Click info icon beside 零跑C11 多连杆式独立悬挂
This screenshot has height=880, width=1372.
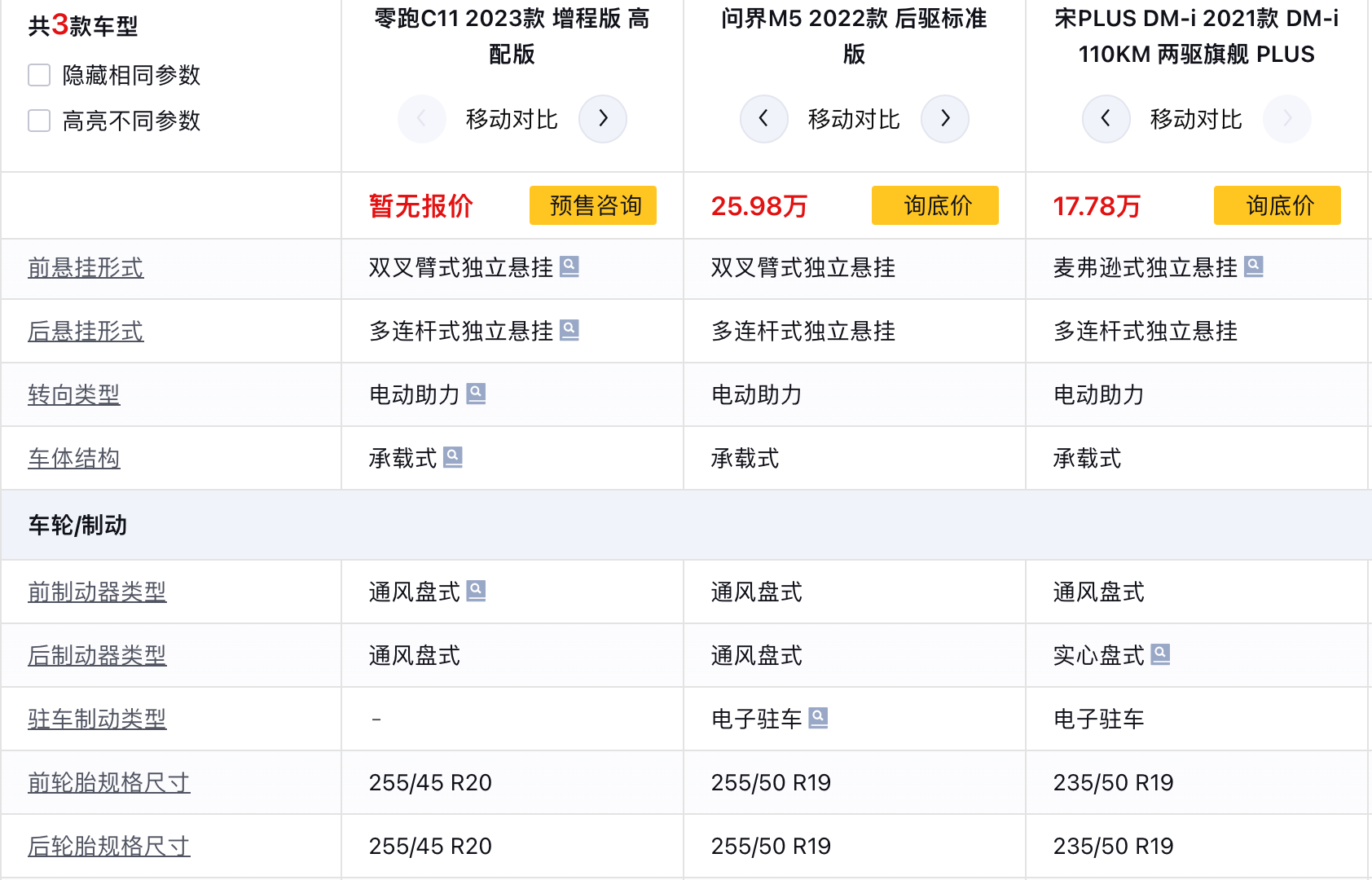(569, 330)
